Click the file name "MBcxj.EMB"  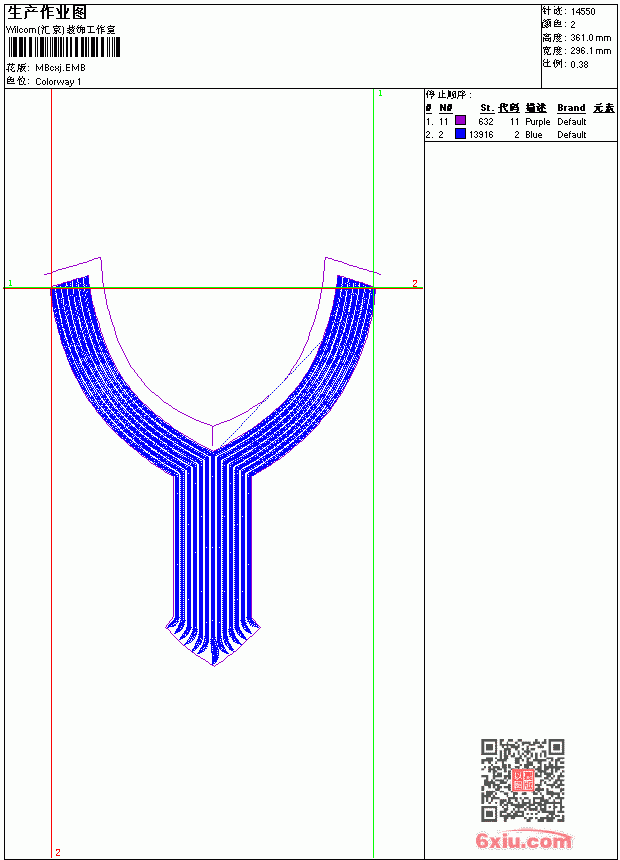(x=60, y=67)
